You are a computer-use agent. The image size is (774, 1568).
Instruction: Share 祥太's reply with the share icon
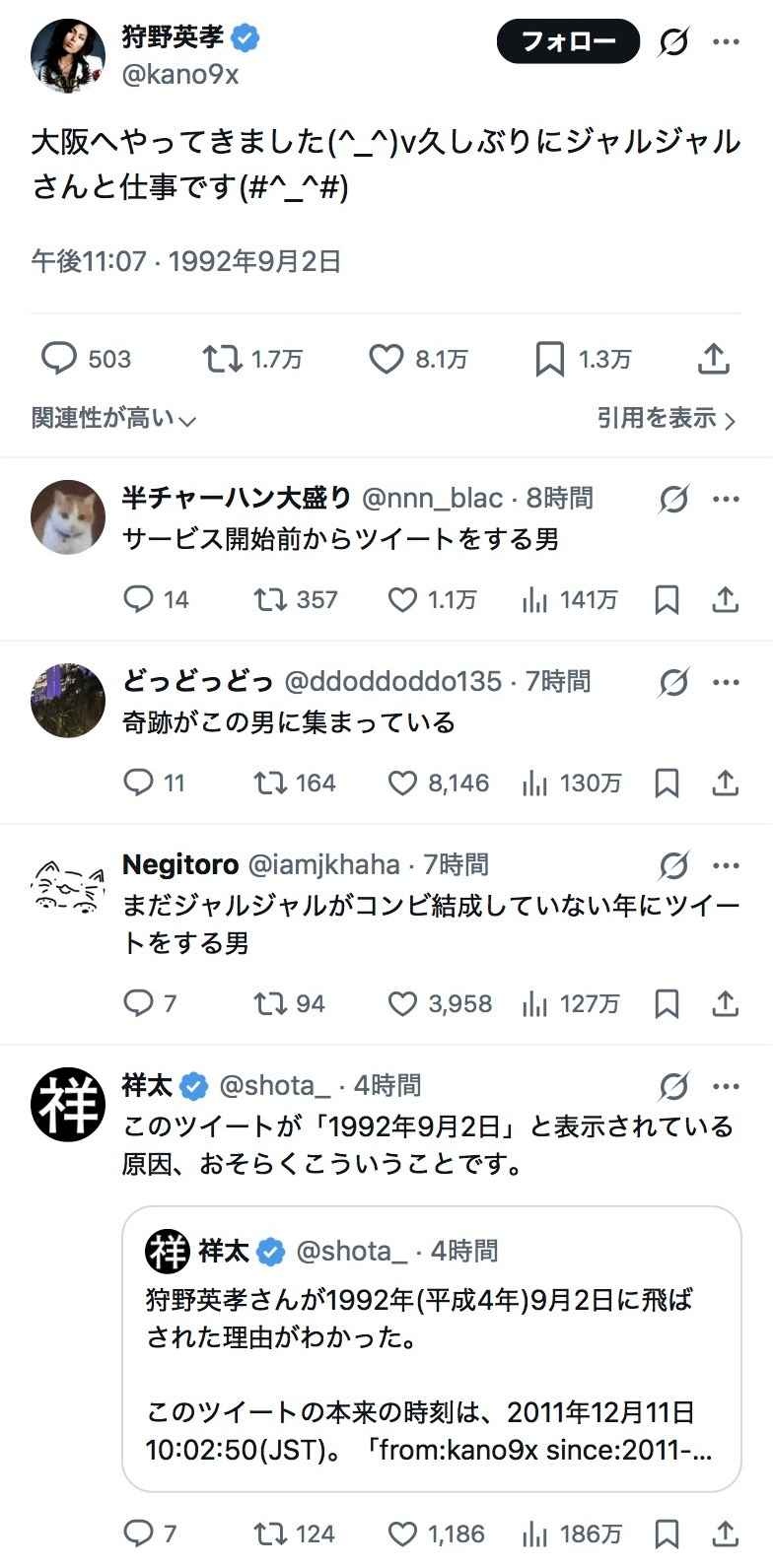pos(725,1534)
